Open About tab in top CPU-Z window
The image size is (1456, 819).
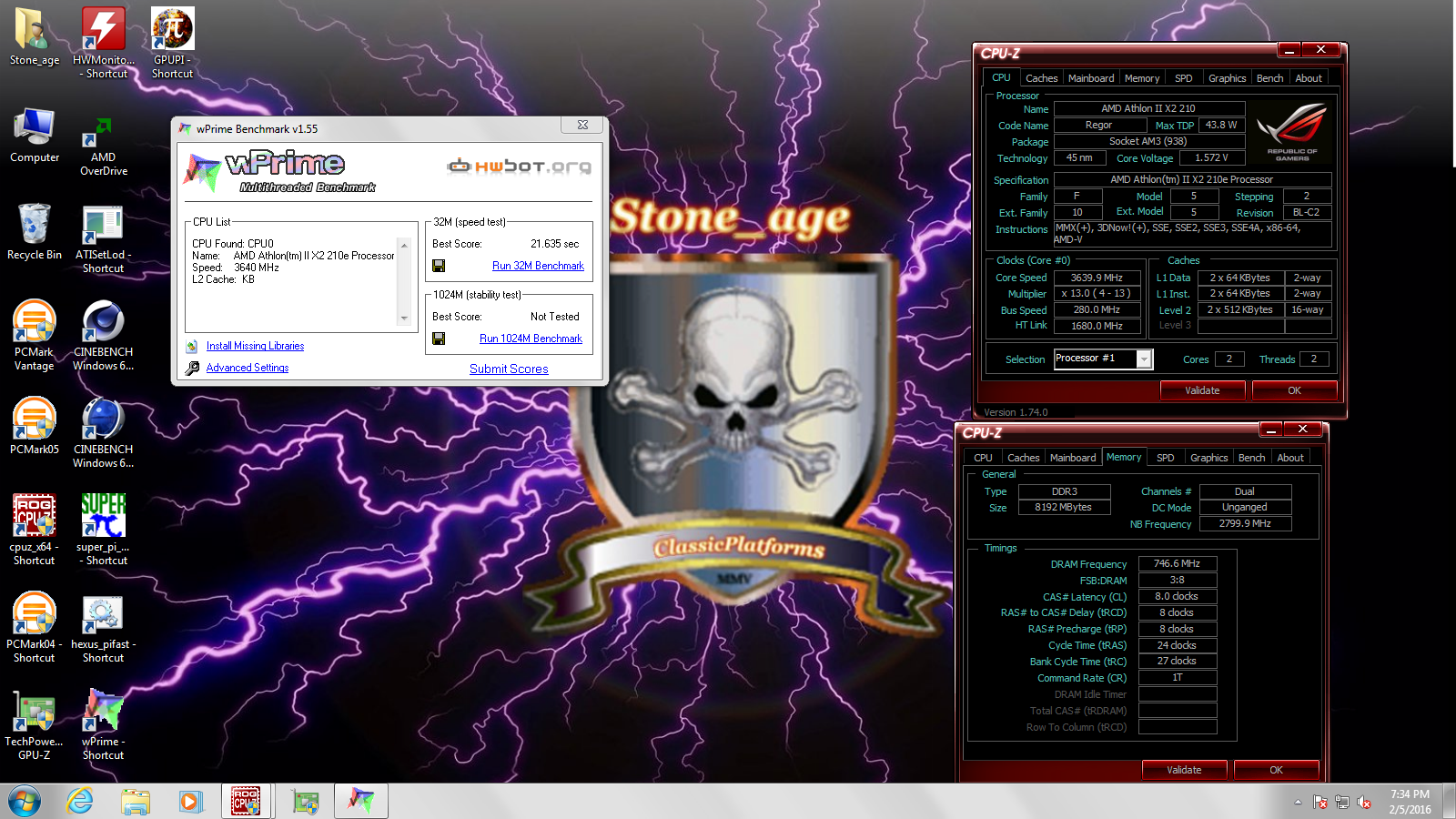pos(1309,78)
